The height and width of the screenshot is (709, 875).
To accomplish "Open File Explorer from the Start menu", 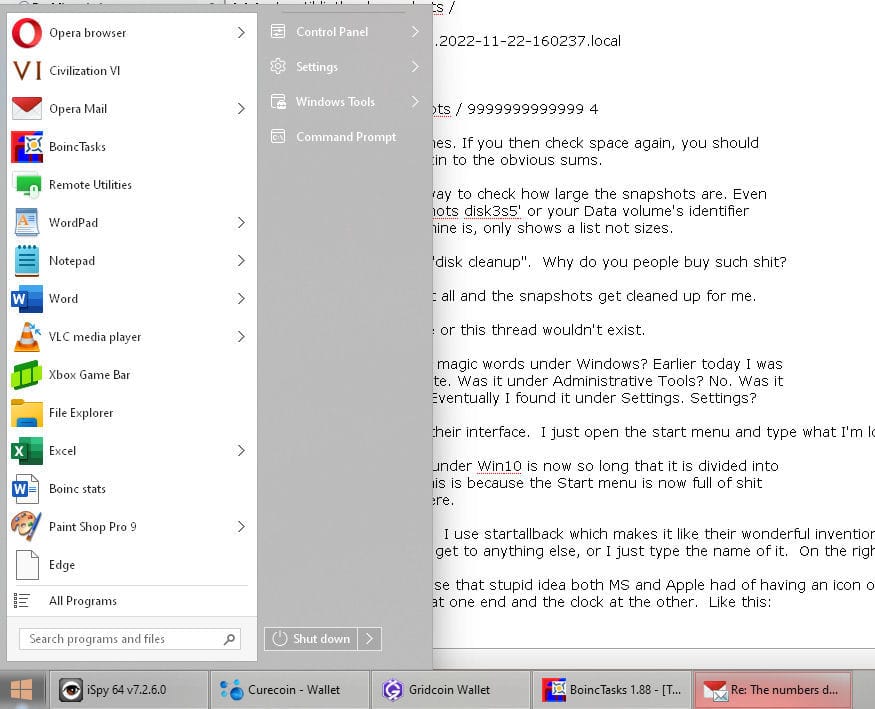I will 128,413.
